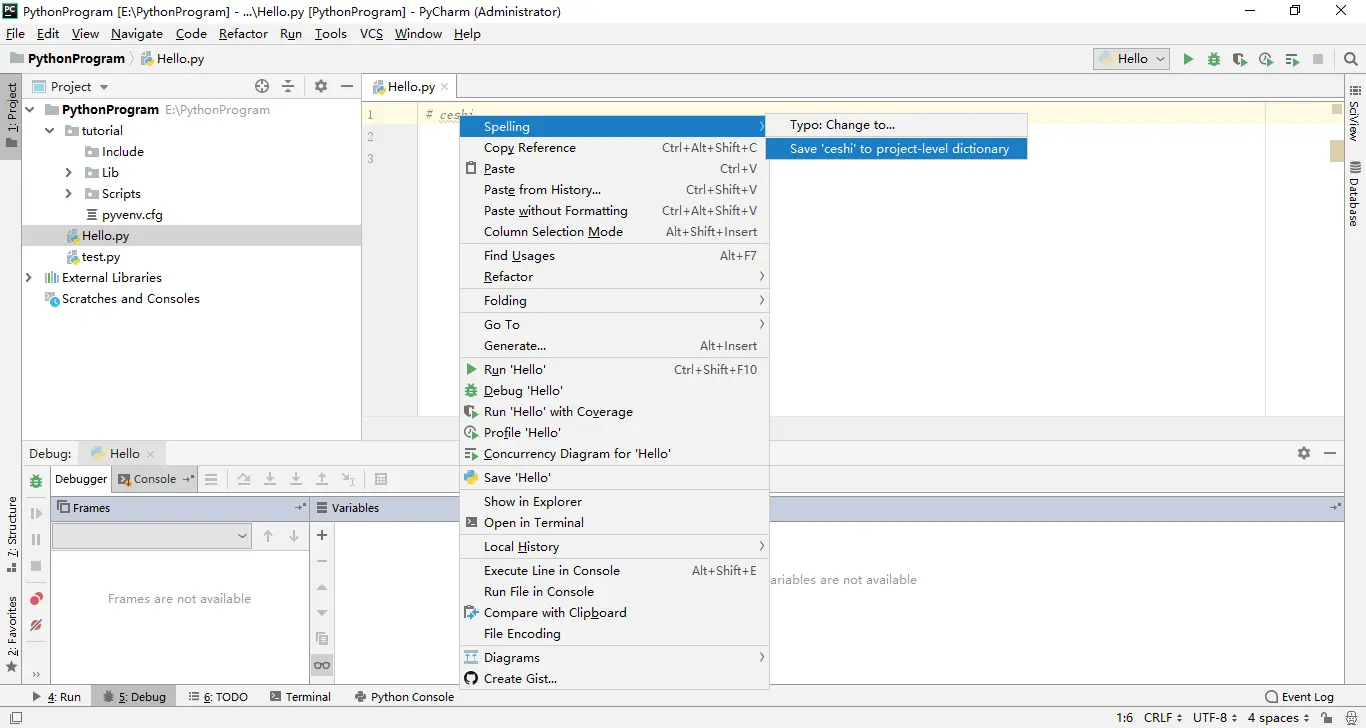
Task: Start debugging Hello with the toolbar bug icon
Action: click(1214, 59)
